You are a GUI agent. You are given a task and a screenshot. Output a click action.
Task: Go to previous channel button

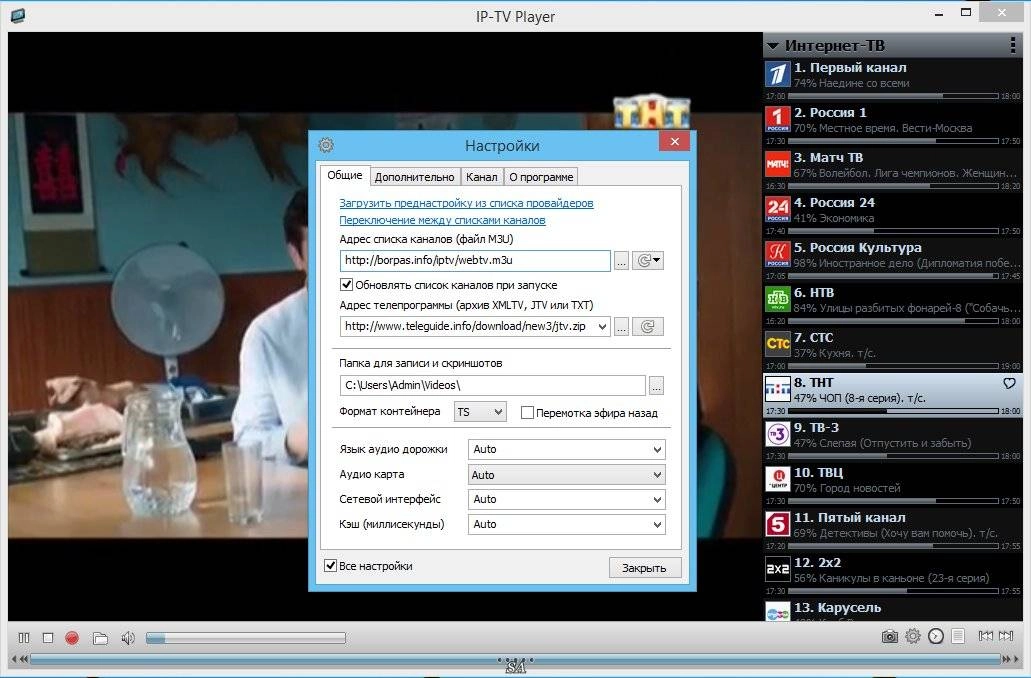click(986, 636)
